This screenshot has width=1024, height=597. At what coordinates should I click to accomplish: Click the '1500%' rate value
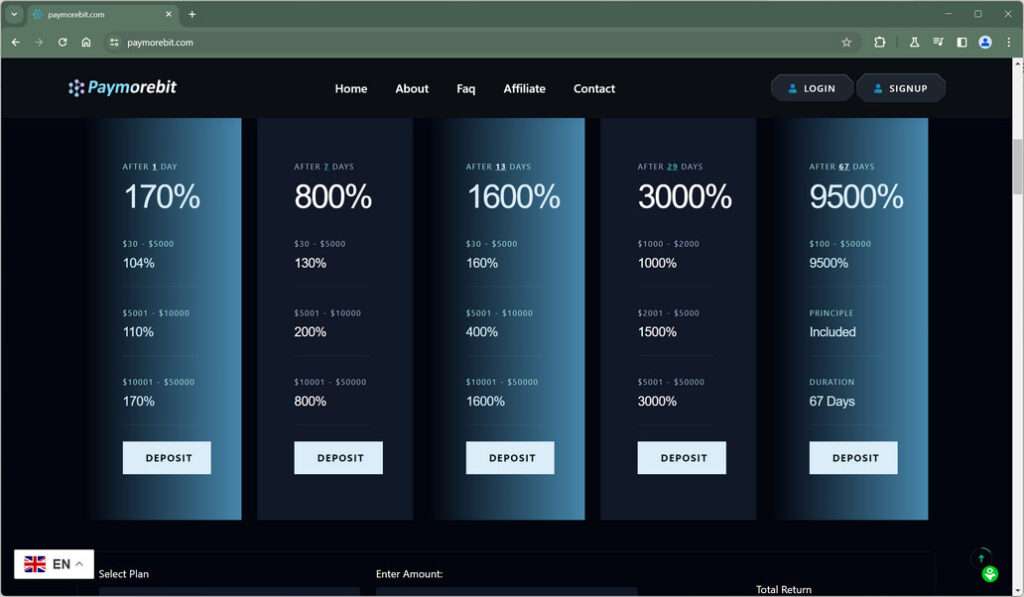(x=657, y=332)
